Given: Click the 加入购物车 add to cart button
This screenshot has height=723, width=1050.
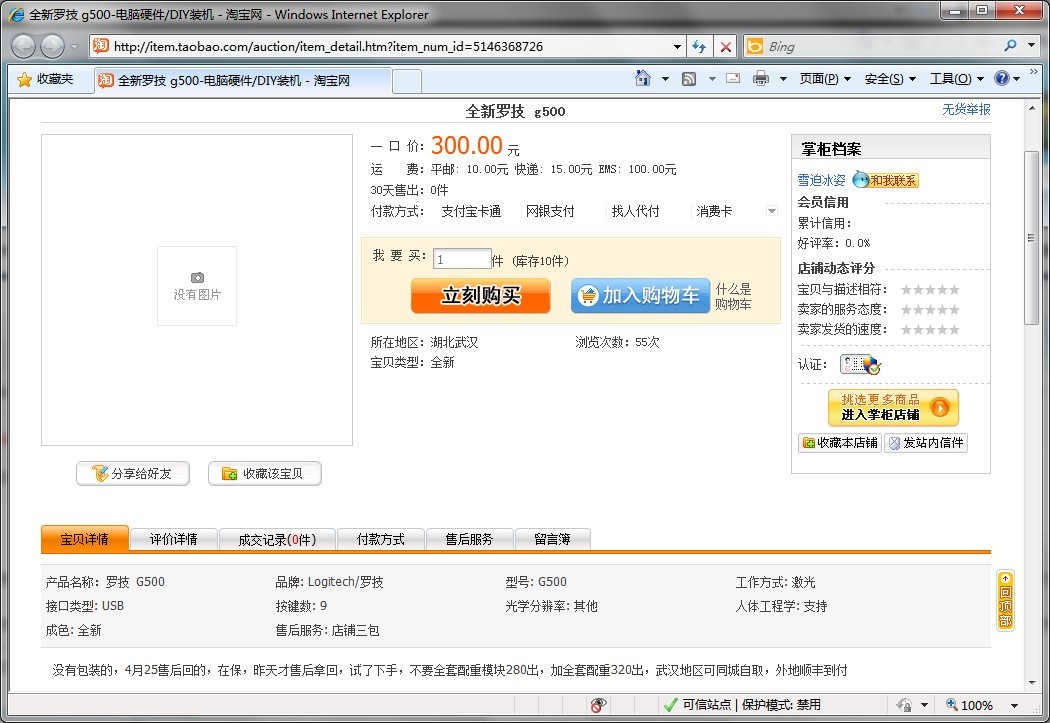Looking at the screenshot, I should [x=640, y=296].
